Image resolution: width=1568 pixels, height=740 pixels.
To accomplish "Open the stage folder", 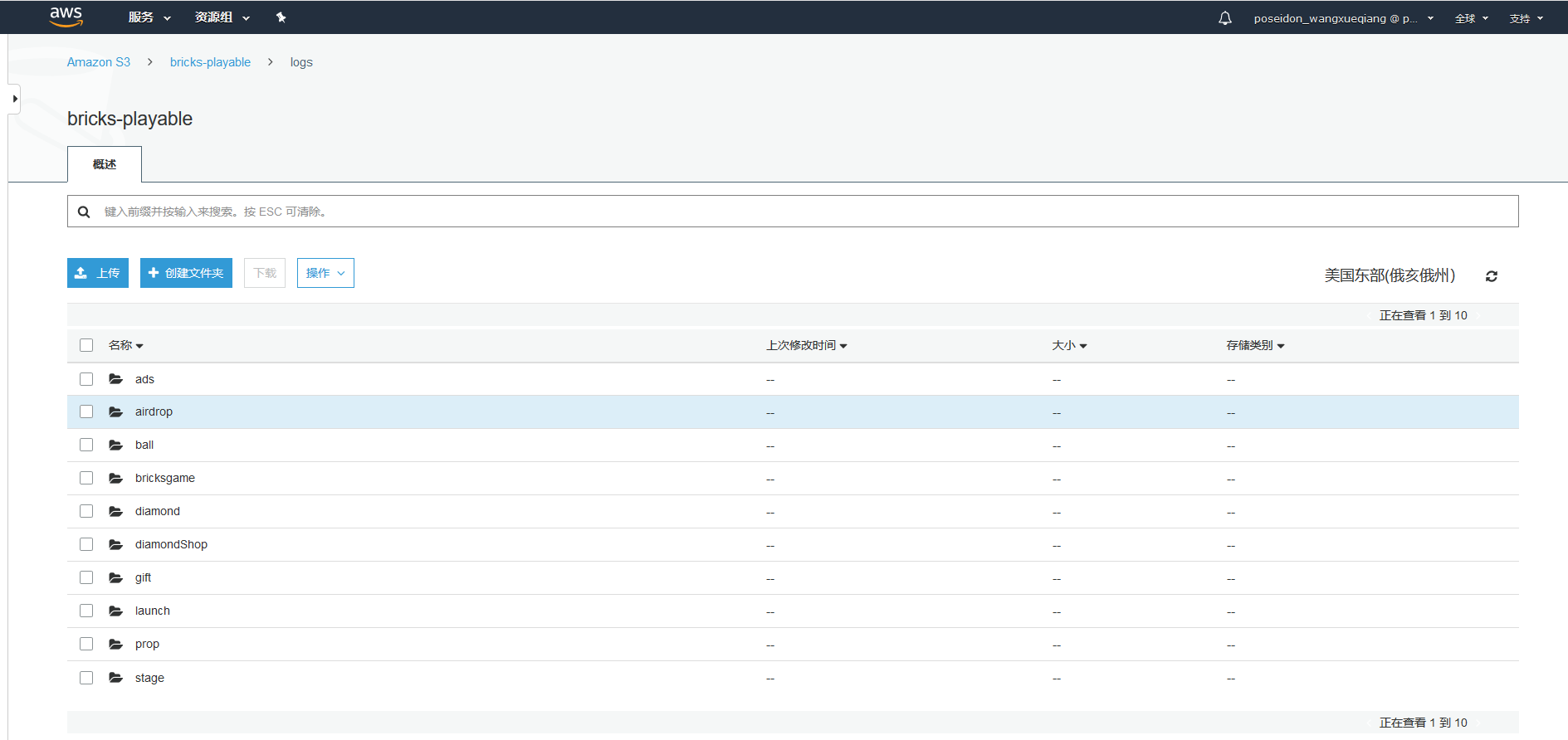I will click(149, 678).
